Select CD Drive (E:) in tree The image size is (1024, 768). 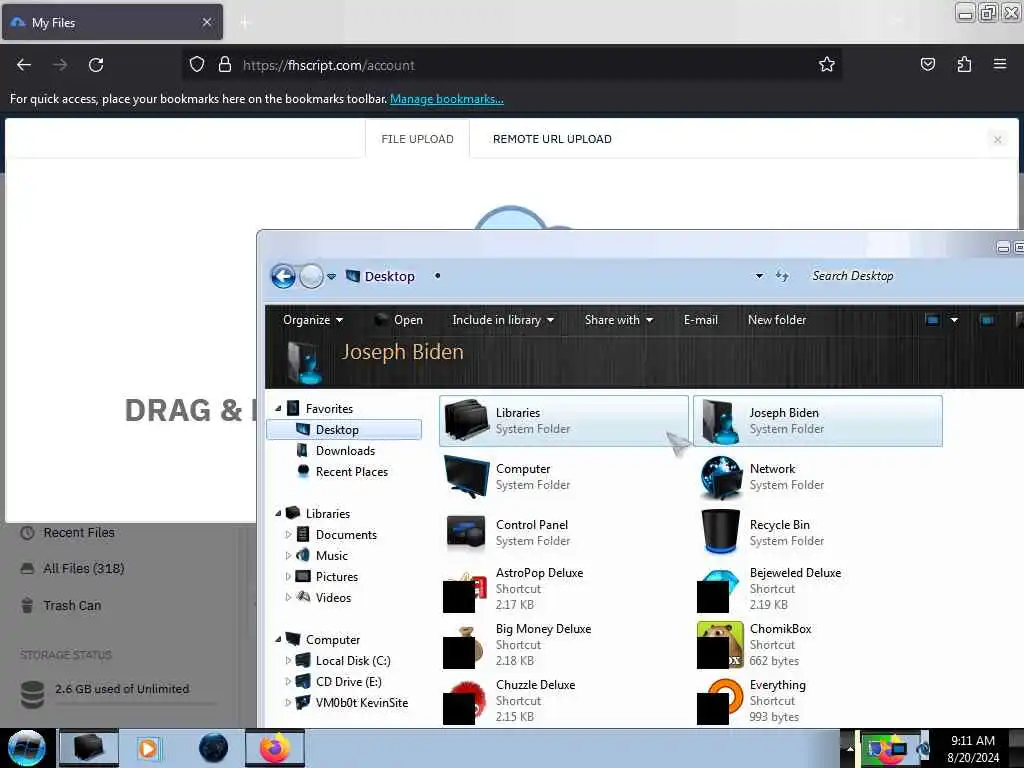(x=348, y=682)
